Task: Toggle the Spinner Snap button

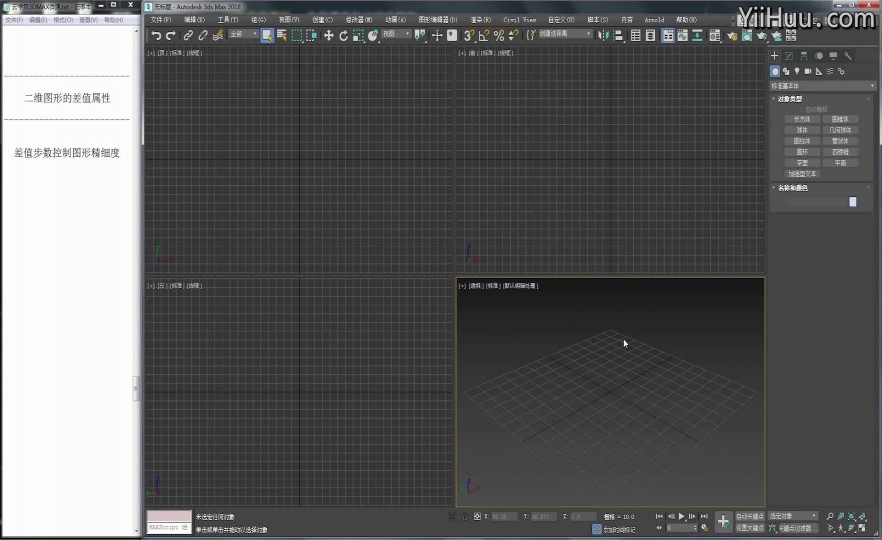Action: [513, 35]
